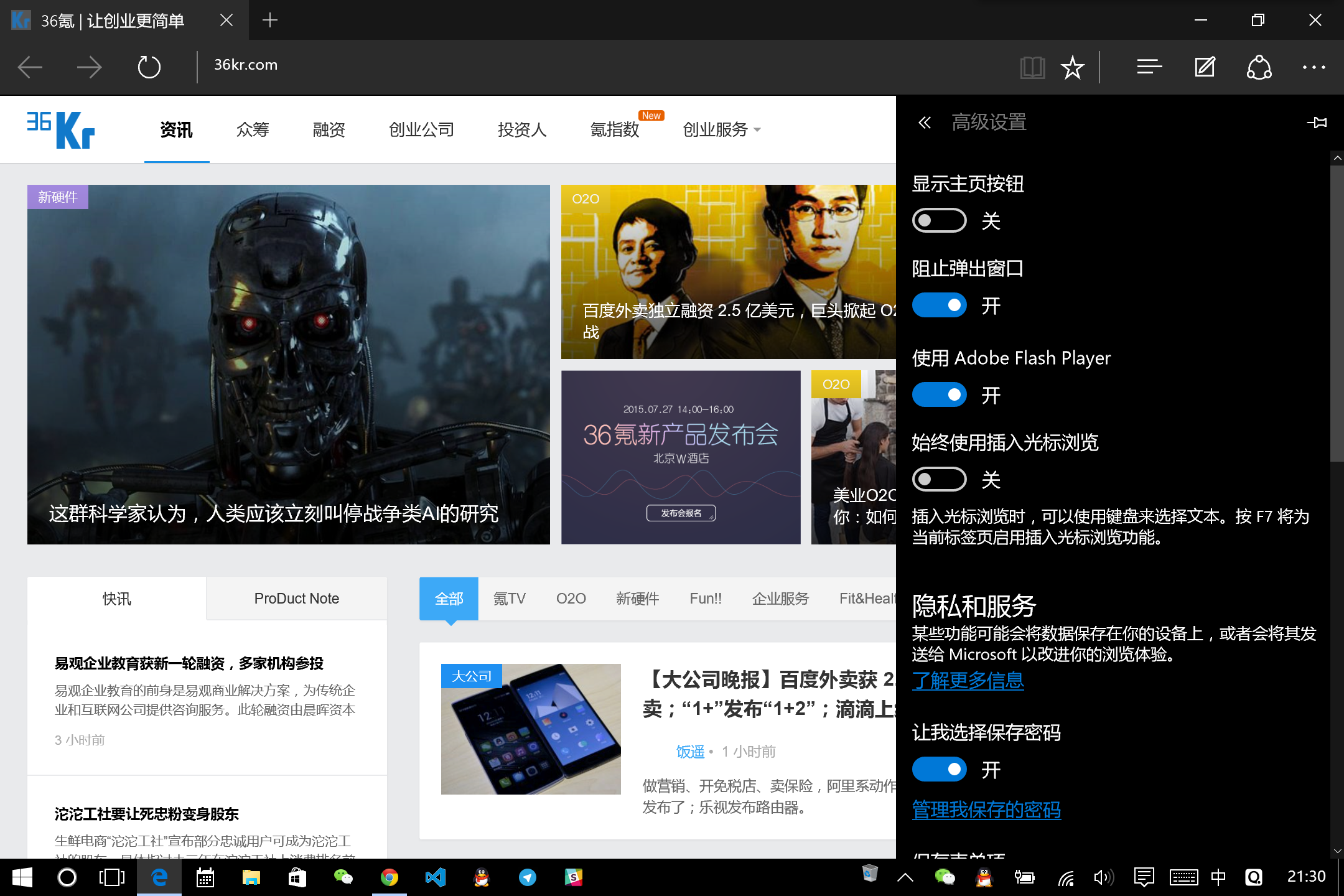Select O2O category tab
Viewport: 1344px width, 896px height.
tap(571, 599)
